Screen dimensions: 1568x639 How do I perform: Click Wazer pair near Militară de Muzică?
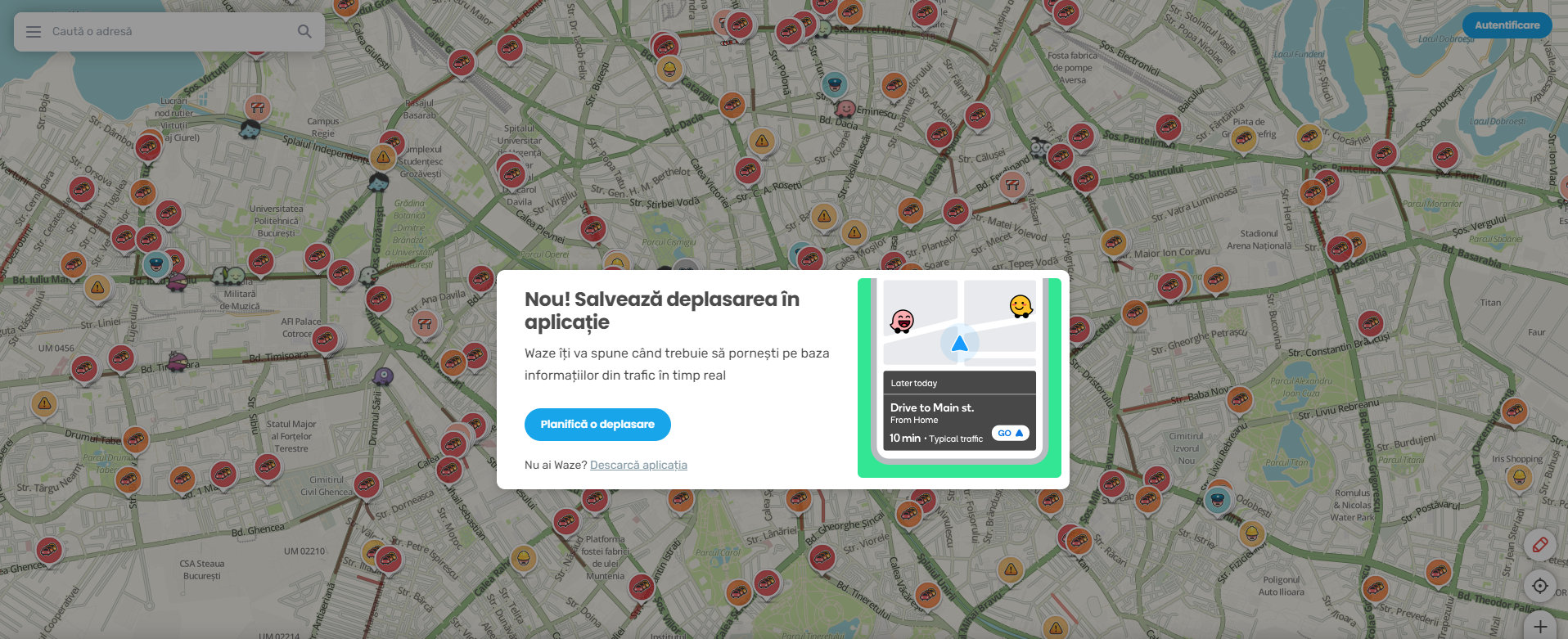(228, 276)
